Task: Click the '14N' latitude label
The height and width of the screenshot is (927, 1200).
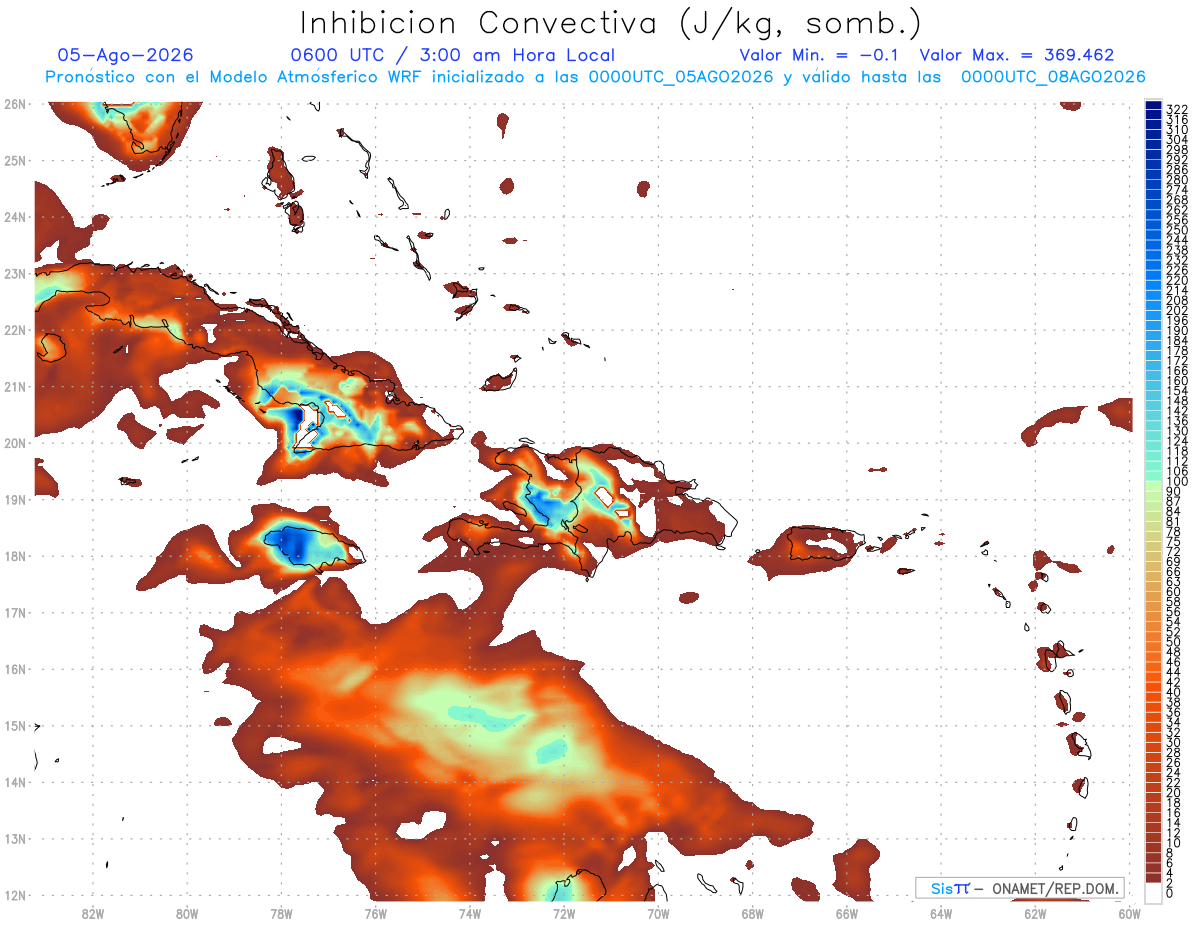Action: click(14, 782)
